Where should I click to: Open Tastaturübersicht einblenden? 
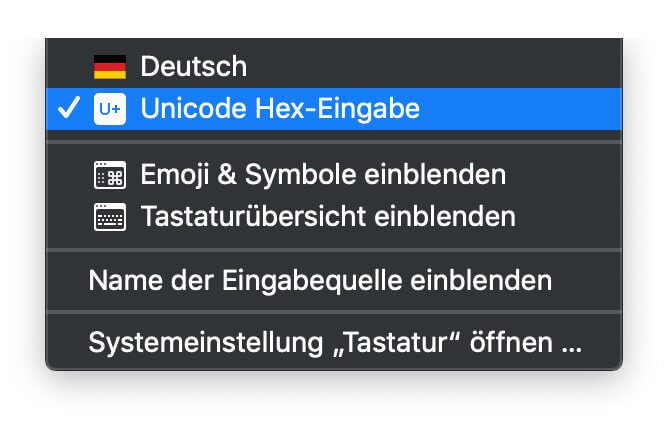tap(334, 217)
